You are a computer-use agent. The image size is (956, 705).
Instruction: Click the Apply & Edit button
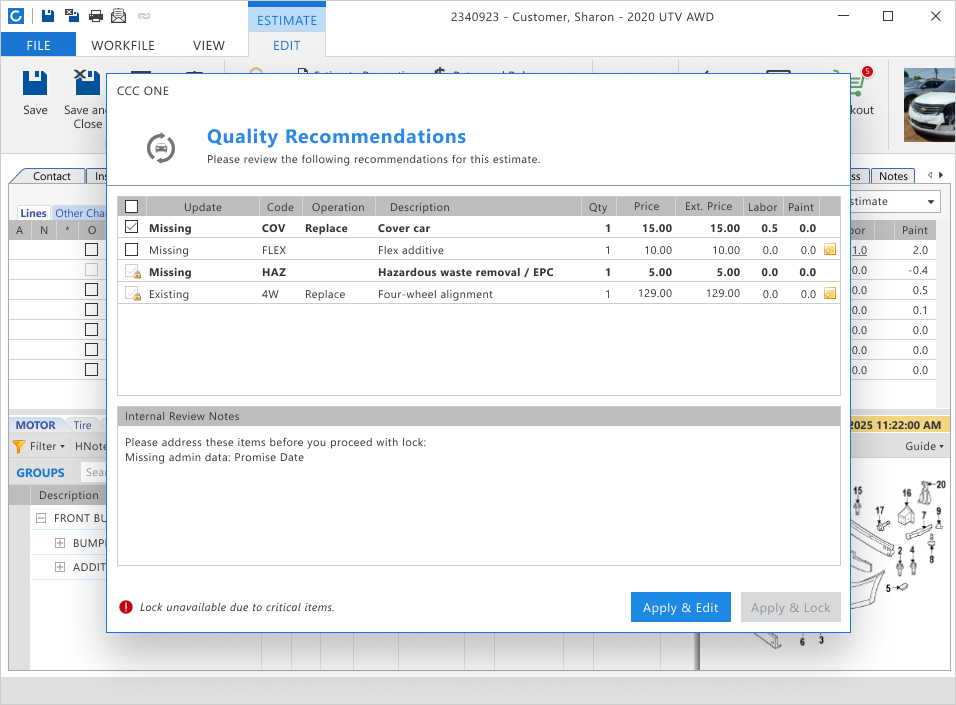680,607
